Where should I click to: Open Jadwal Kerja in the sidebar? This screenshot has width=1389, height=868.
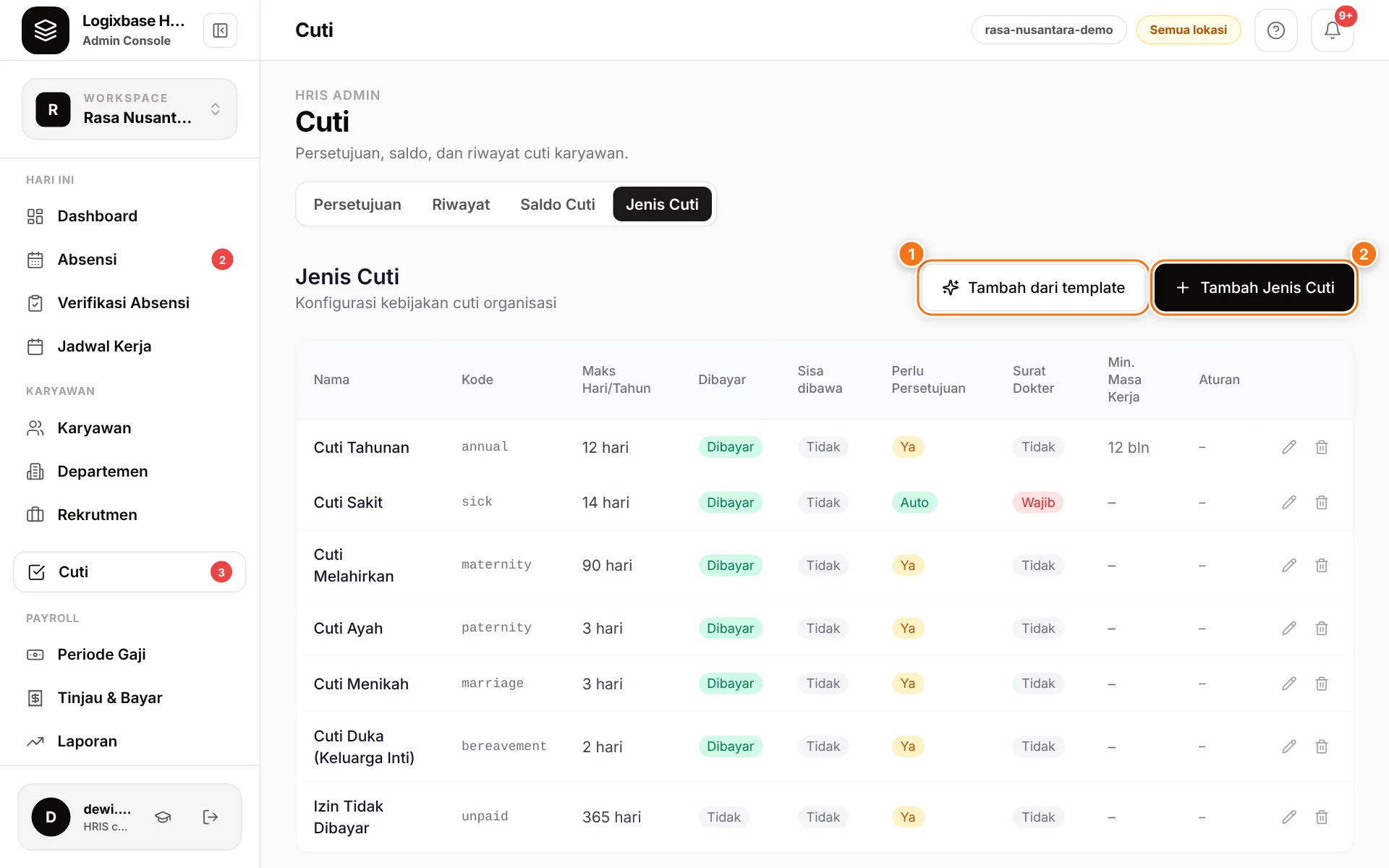[129, 346]
